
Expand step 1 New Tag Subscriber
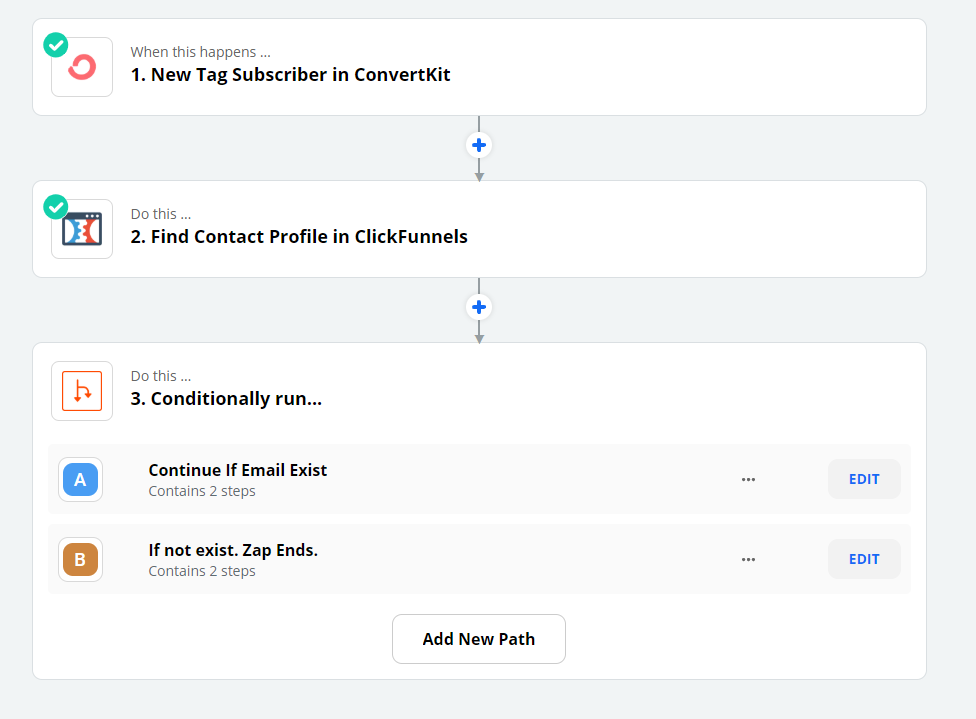479,67
